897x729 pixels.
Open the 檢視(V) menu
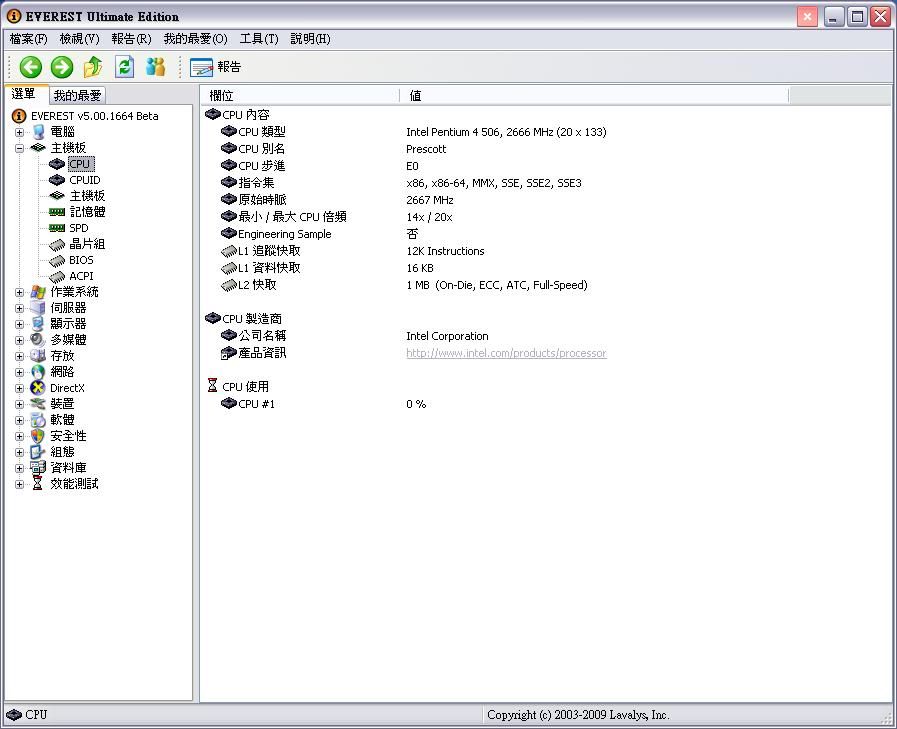point(80,39)
